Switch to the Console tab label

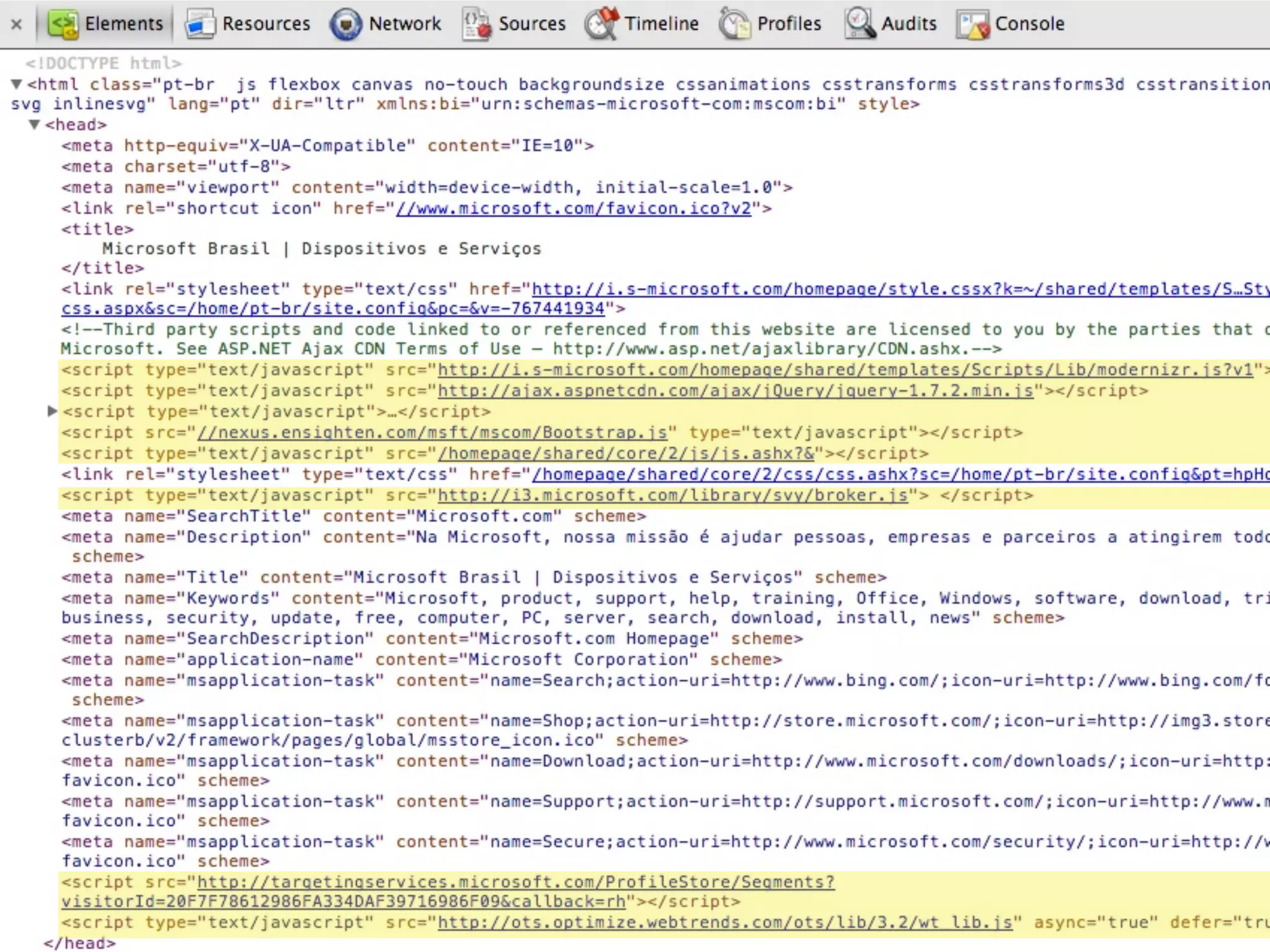(x=1029, y=24)
